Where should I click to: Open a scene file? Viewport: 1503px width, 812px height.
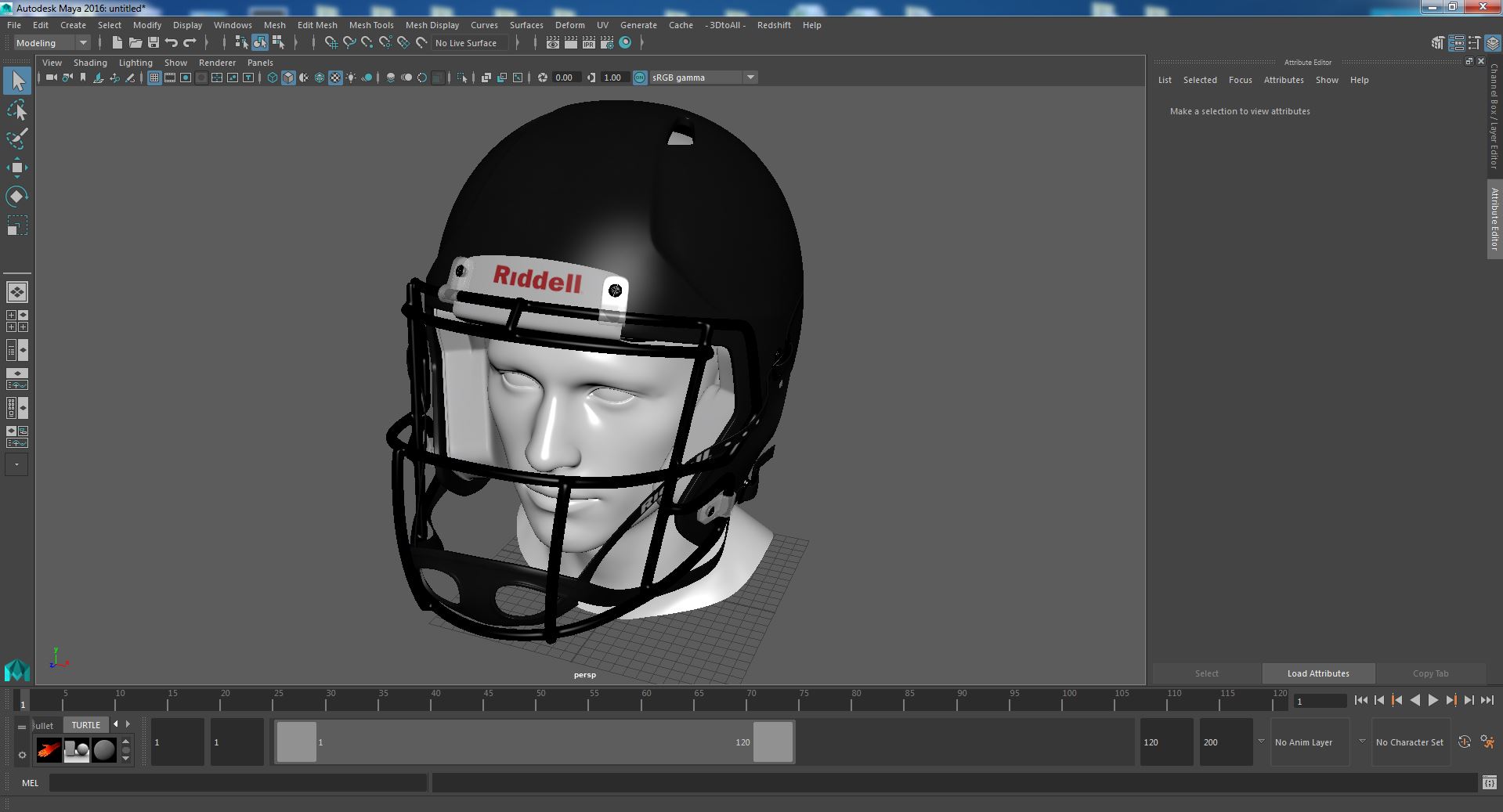[135, 43]
